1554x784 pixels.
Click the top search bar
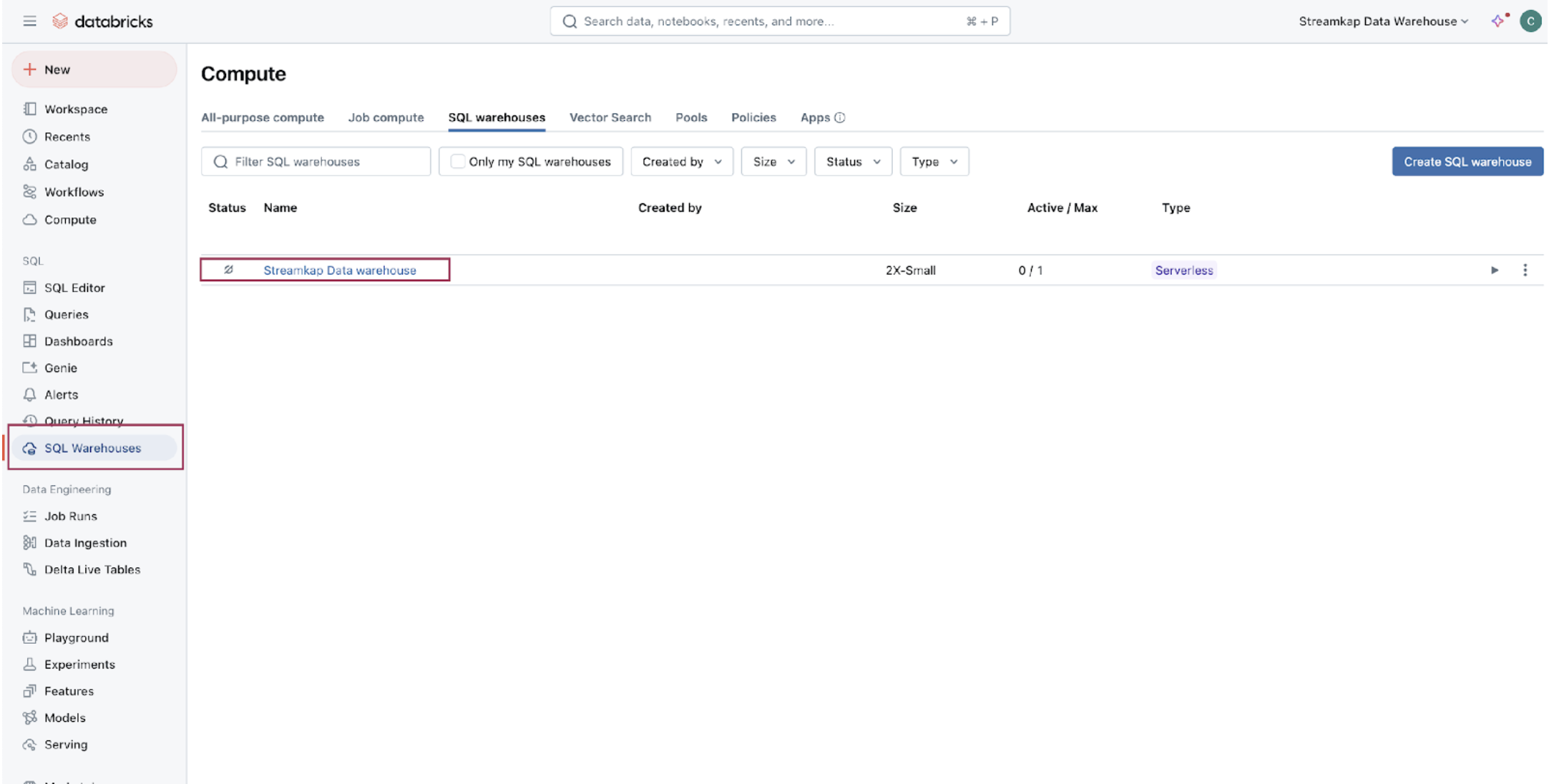point(780,21)
